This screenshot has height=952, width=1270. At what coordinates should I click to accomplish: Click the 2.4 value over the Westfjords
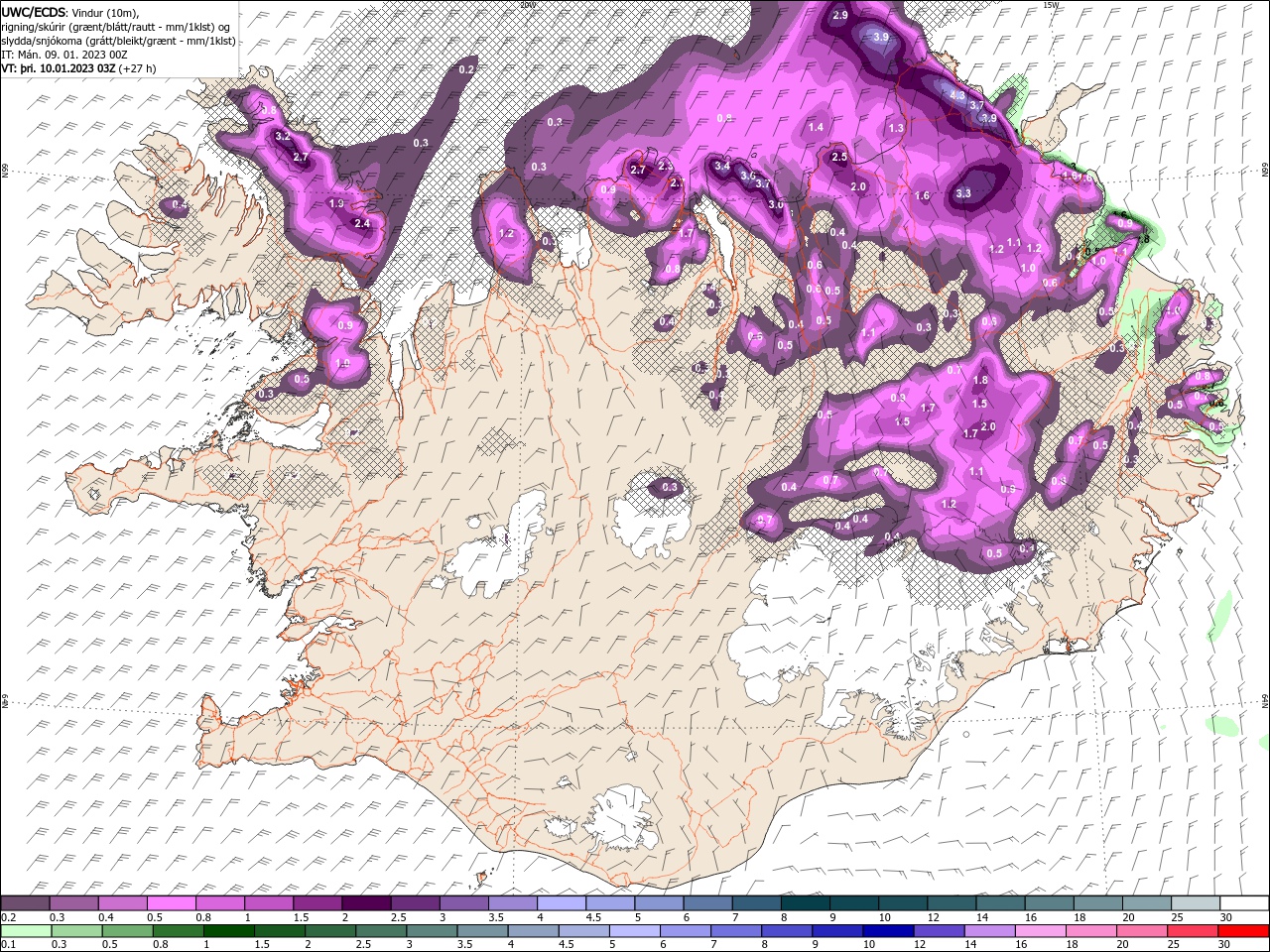362,223
